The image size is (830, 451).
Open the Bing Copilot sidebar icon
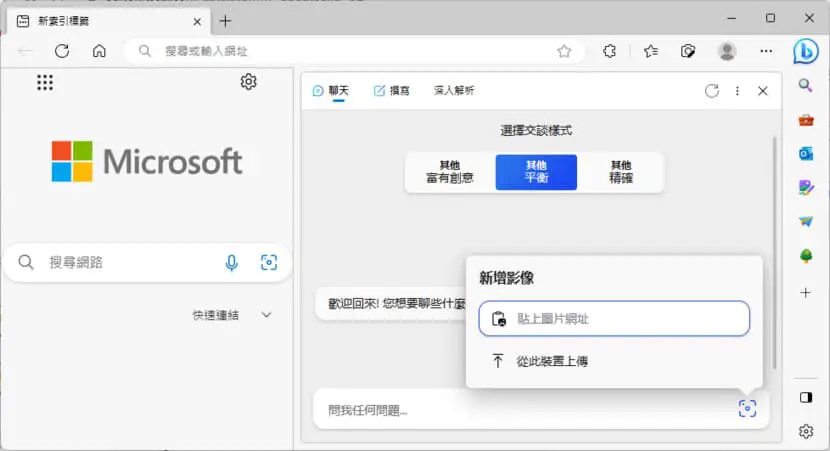(x=806, y=52)
